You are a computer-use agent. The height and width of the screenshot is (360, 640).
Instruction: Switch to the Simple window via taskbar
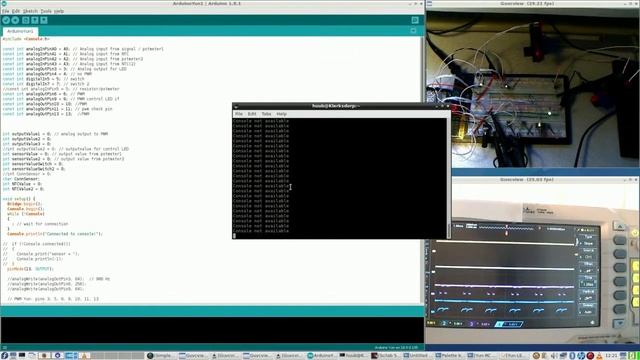pyautogui.click(x=160, y=356)
